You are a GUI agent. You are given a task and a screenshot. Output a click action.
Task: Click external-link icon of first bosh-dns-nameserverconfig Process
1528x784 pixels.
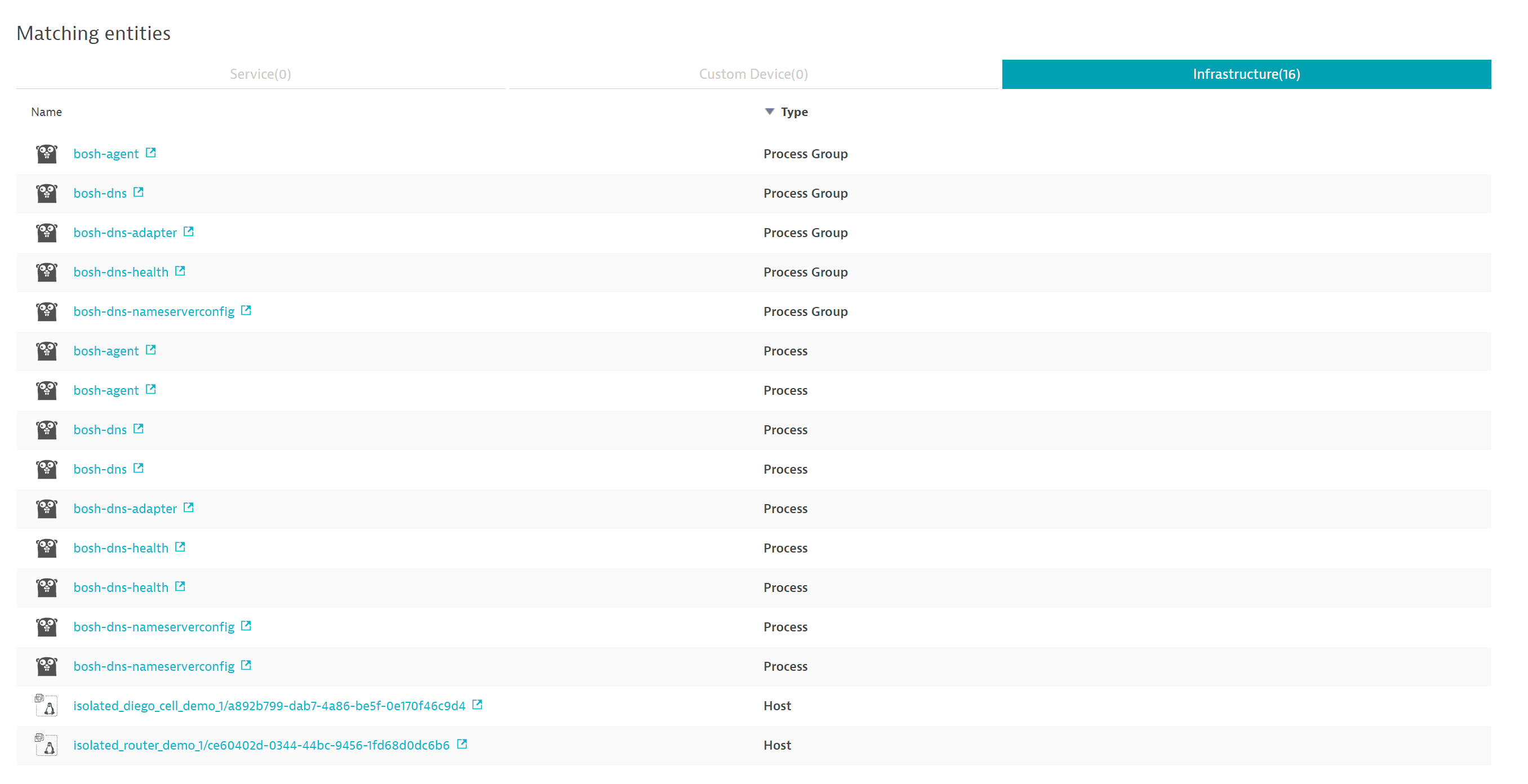[x=246, y=626]
